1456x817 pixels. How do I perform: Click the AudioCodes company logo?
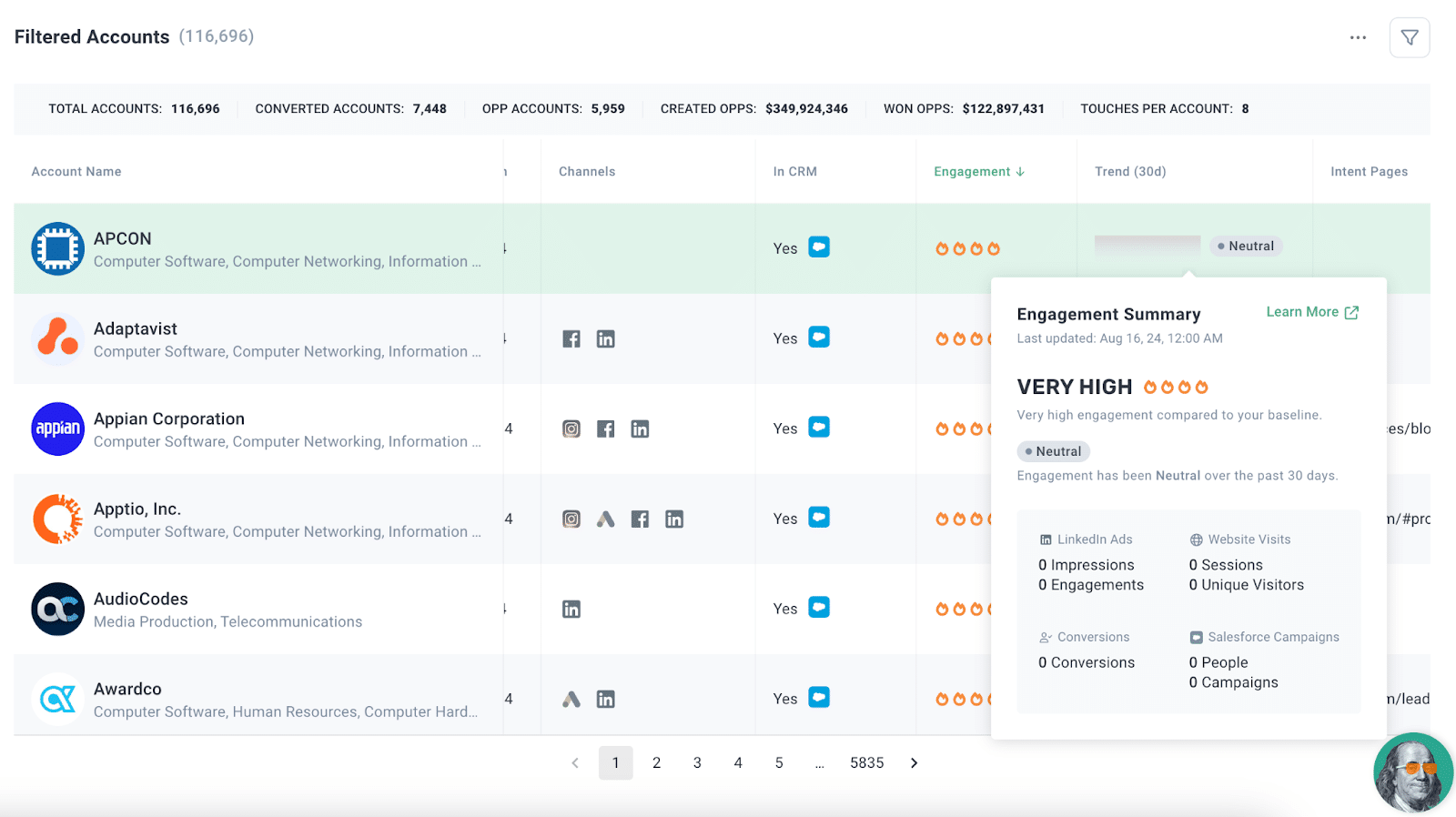click(x=58, y=609)
